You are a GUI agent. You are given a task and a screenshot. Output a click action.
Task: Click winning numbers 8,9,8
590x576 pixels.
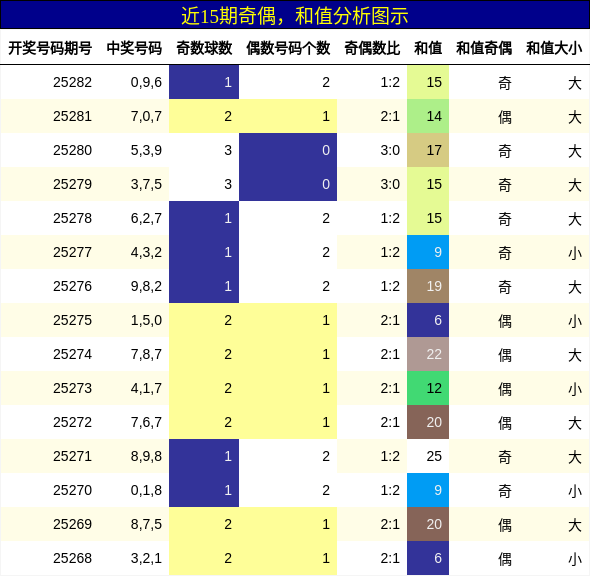146,456
